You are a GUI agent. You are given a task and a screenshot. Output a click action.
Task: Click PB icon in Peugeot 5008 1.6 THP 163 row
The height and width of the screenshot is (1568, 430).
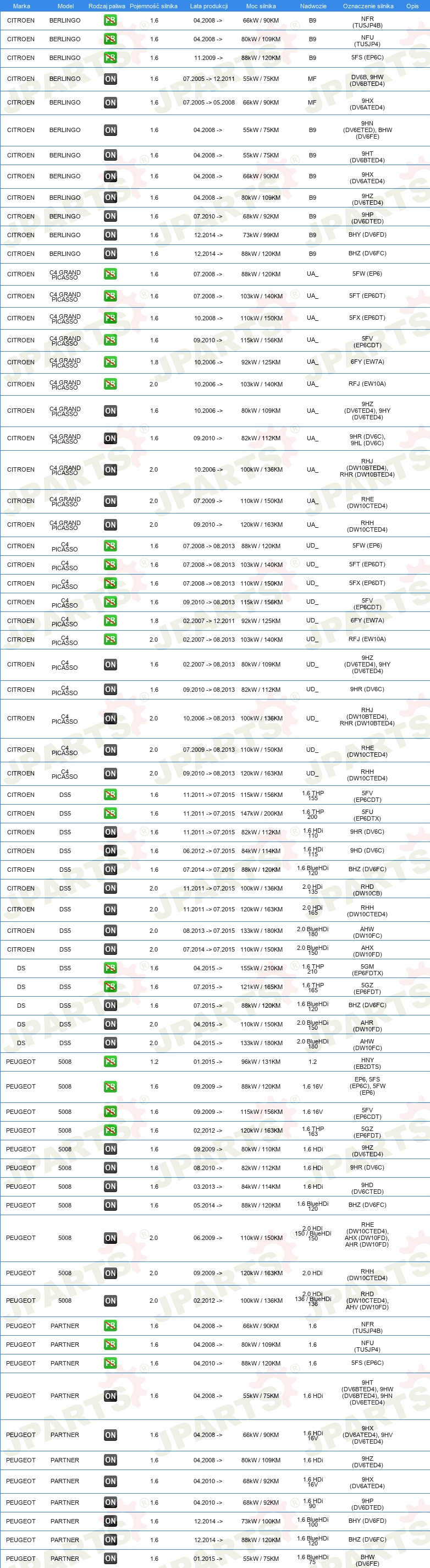110,1130
